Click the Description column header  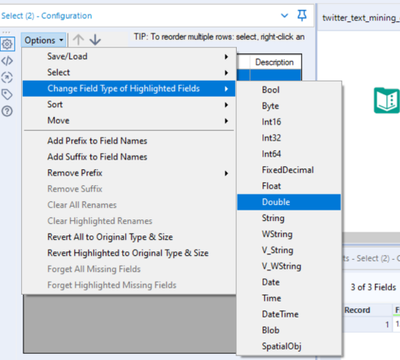275,62
